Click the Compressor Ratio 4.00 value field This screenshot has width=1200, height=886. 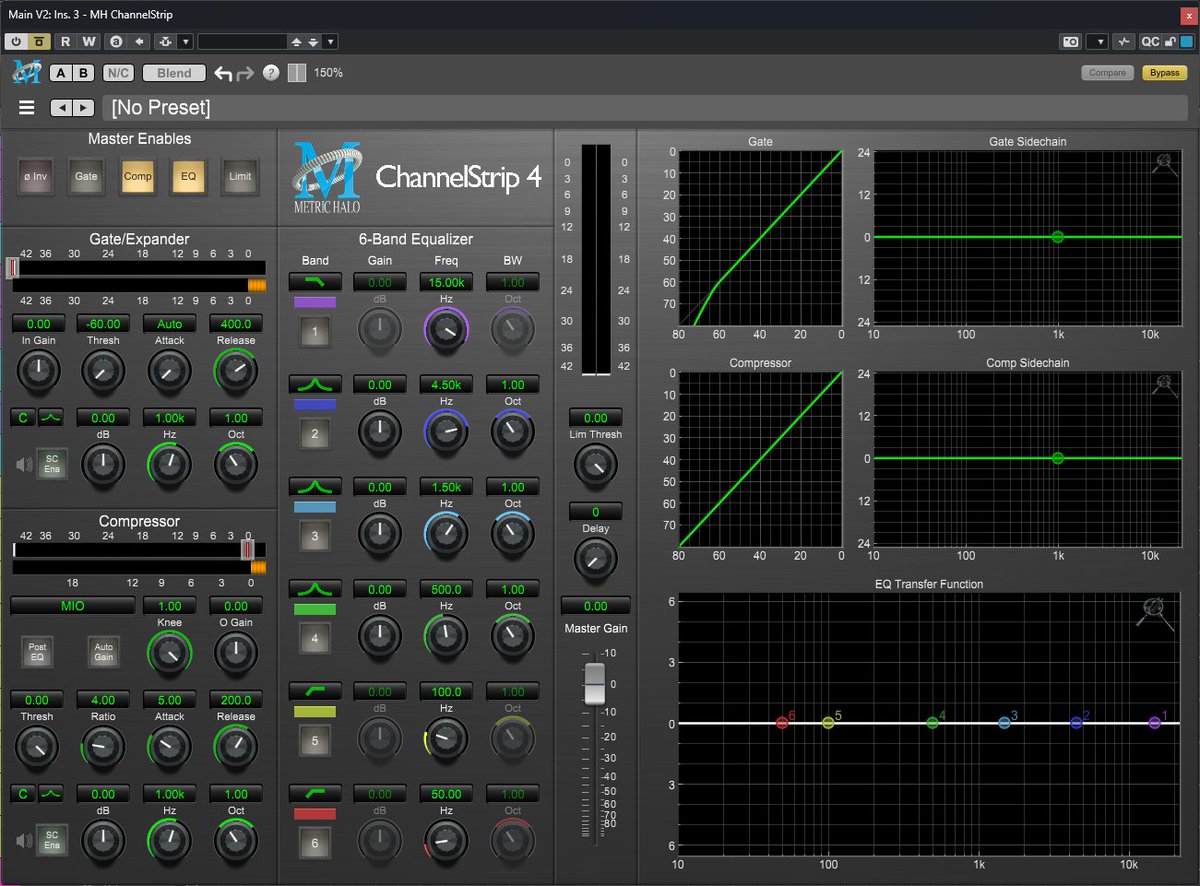(104, 700)
